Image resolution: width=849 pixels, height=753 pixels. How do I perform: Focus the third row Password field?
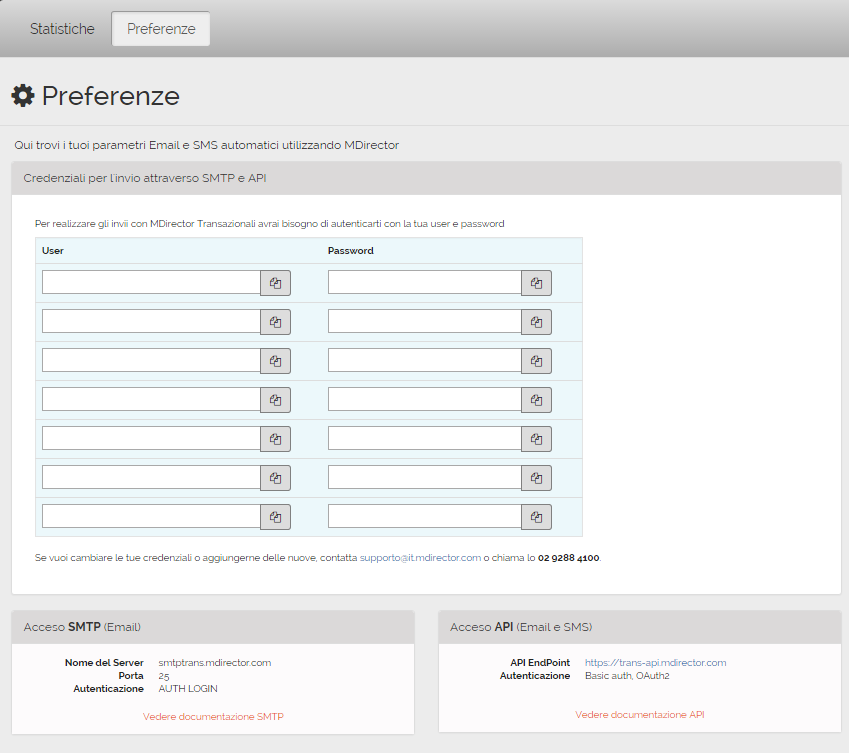(x=424, y=361)
